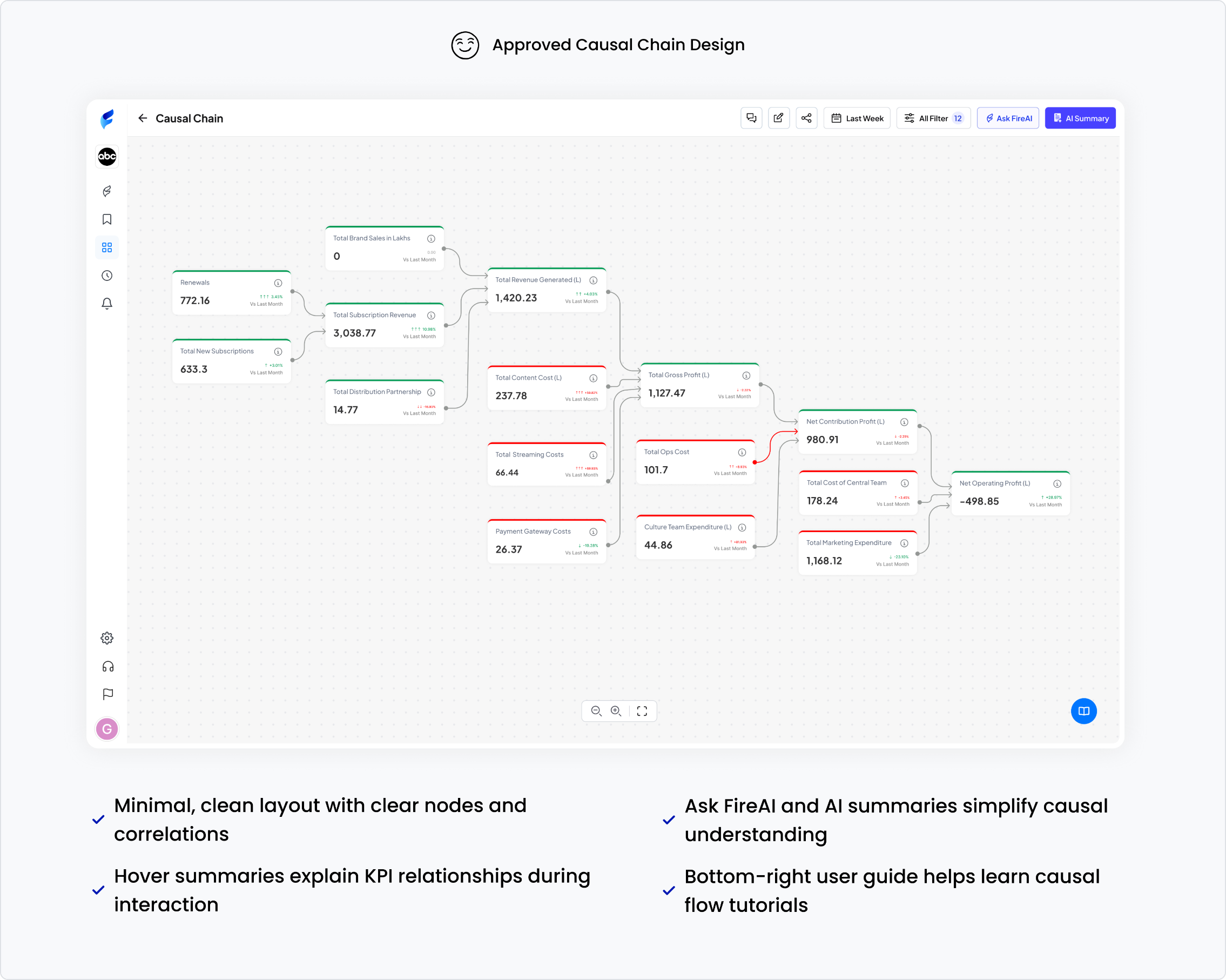Open the history clock icon in sidebar
This screenshot has height=980, width=1226.
(107, 276)
